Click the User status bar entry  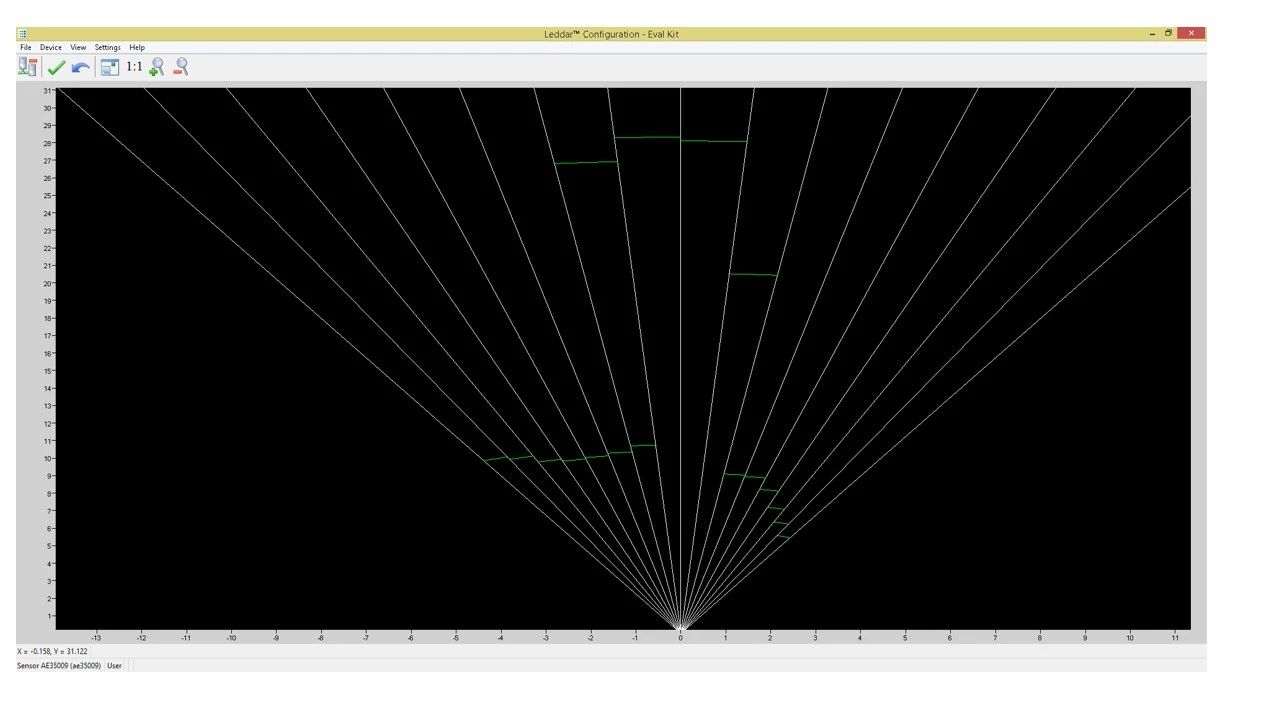point(114,666)
